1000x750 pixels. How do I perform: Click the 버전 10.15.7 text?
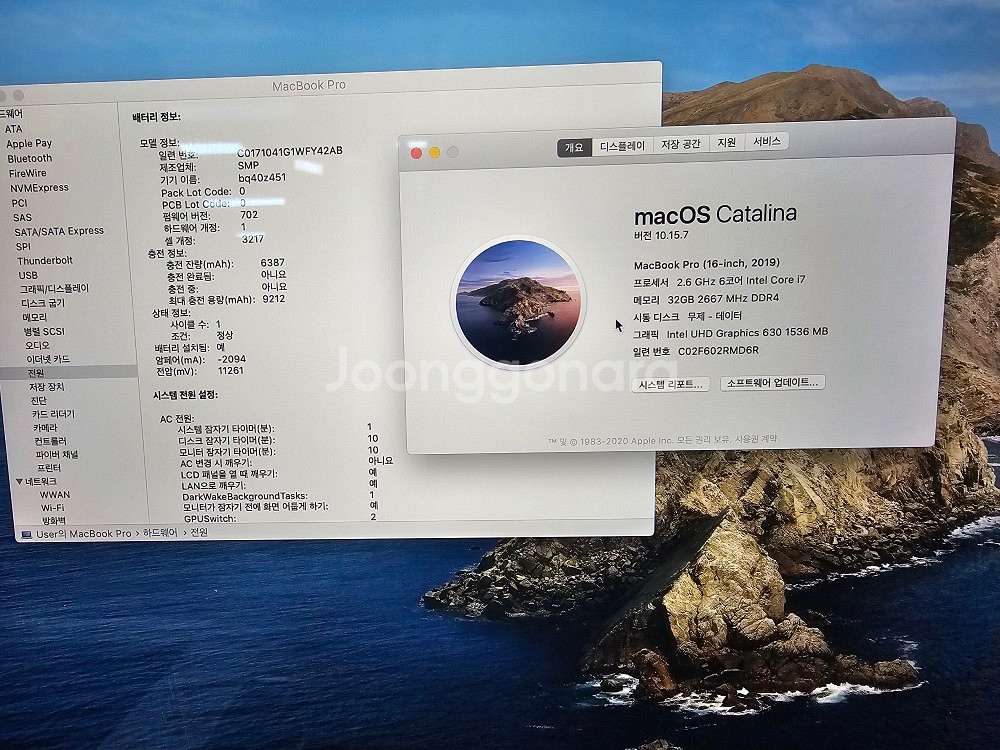661,235
